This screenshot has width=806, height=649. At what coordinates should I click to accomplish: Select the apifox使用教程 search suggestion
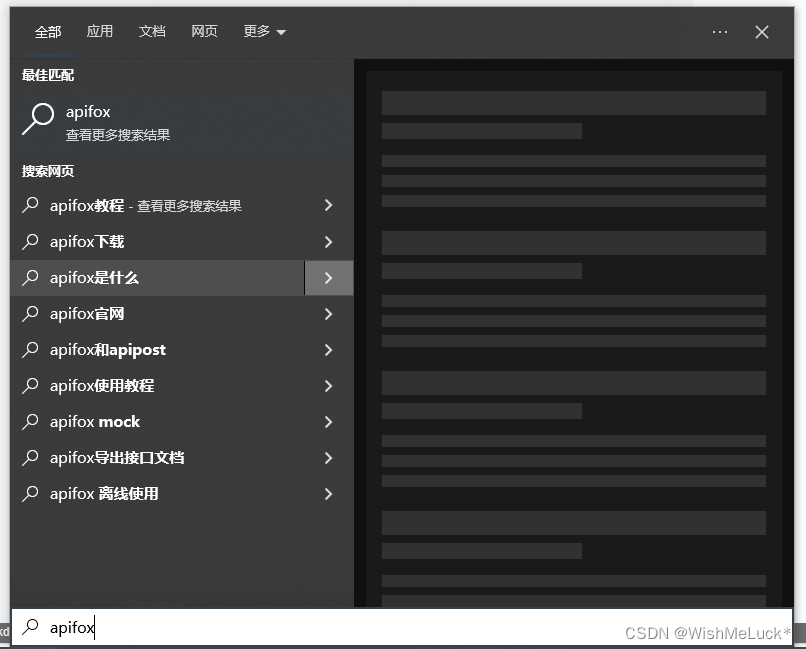tap(157, 385)
